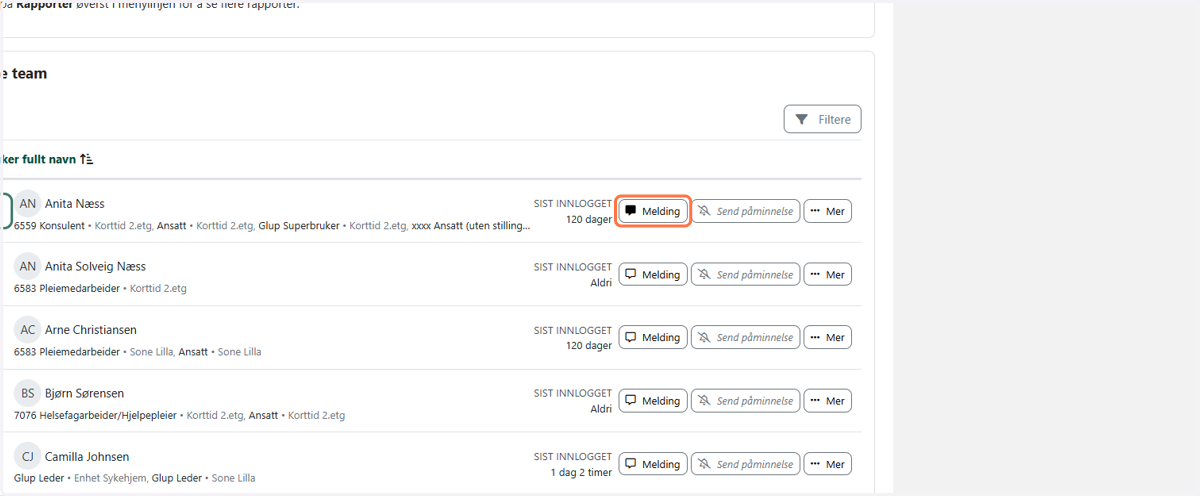Click the CJ avatar of Camilla Johnsen
This screenshot has width=1200, height=496.
coord(28,457)
